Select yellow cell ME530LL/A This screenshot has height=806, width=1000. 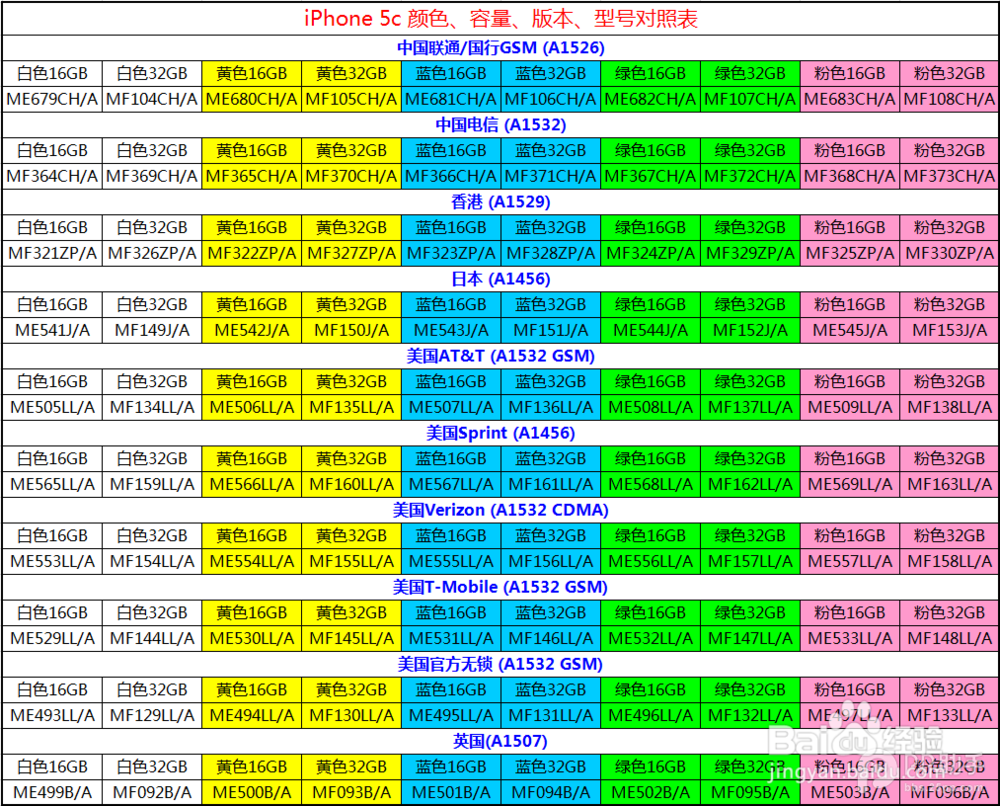(251, 639)
